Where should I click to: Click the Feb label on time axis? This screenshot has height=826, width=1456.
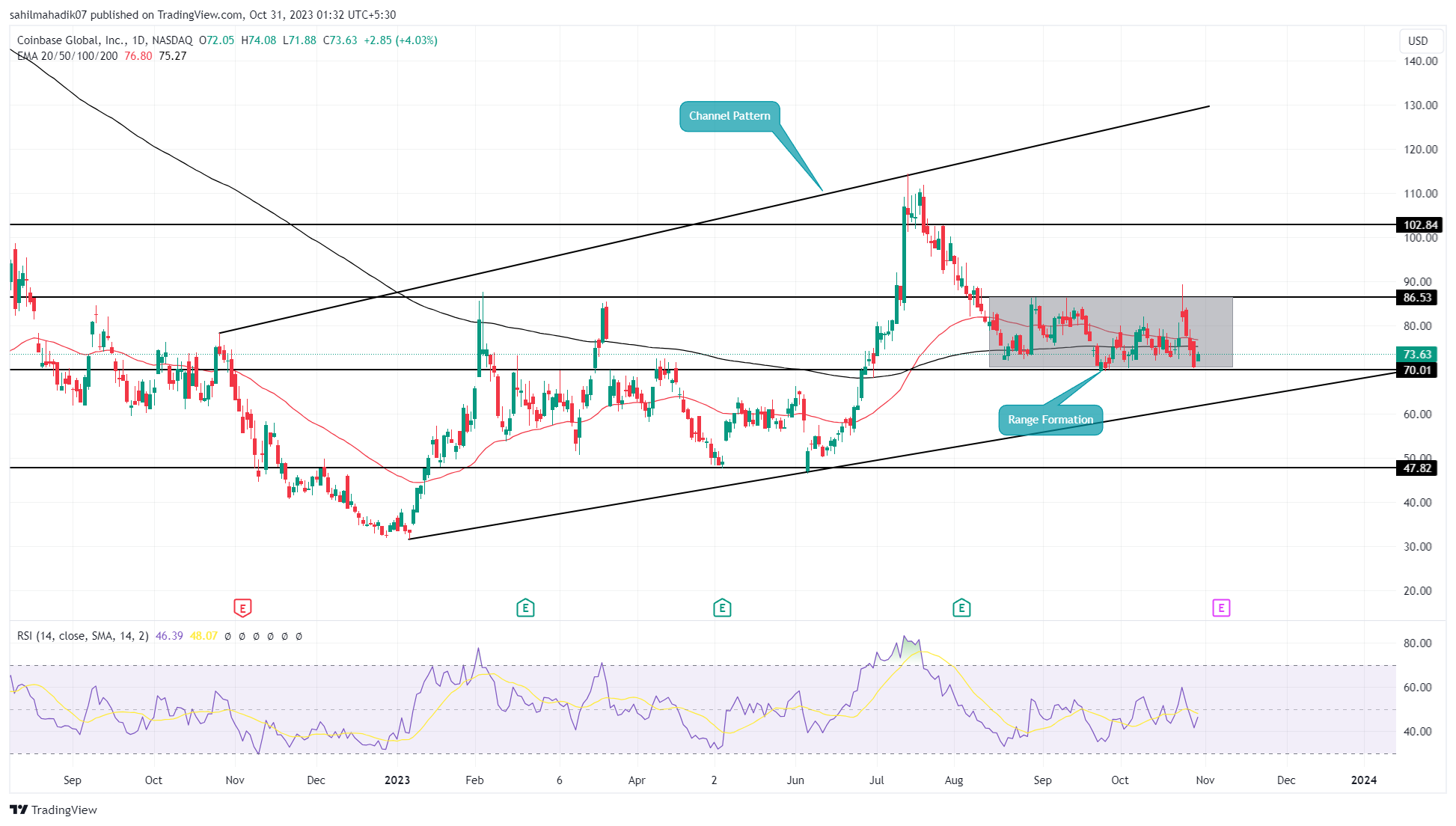[x=474, y=780]
